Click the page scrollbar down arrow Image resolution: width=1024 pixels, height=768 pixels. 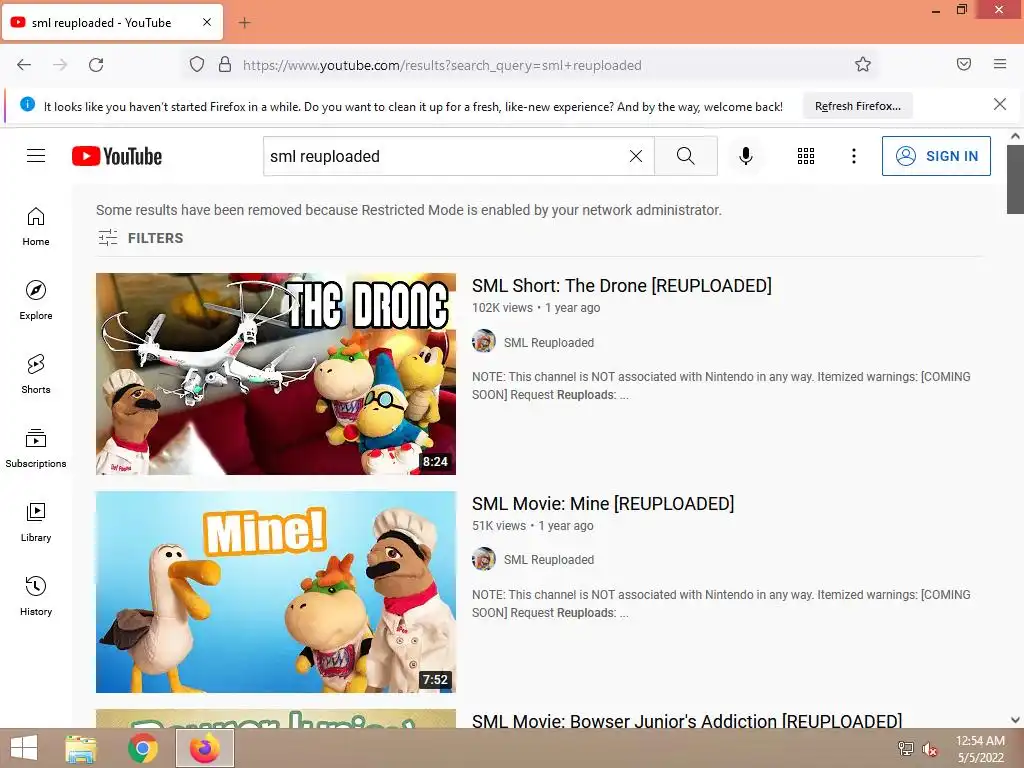(x=1015, y=720)
